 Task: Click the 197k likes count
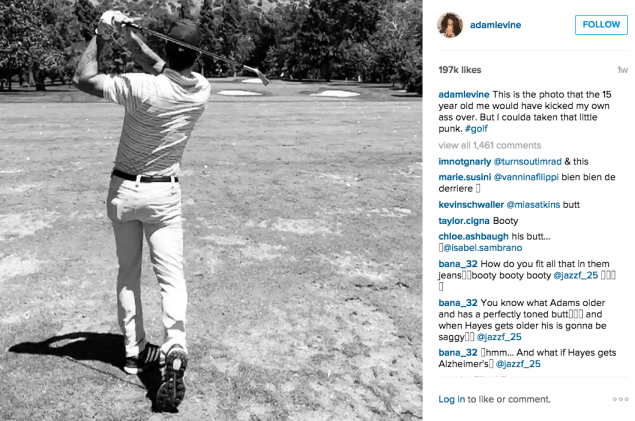pyautogui.click(x=460, y=70)
